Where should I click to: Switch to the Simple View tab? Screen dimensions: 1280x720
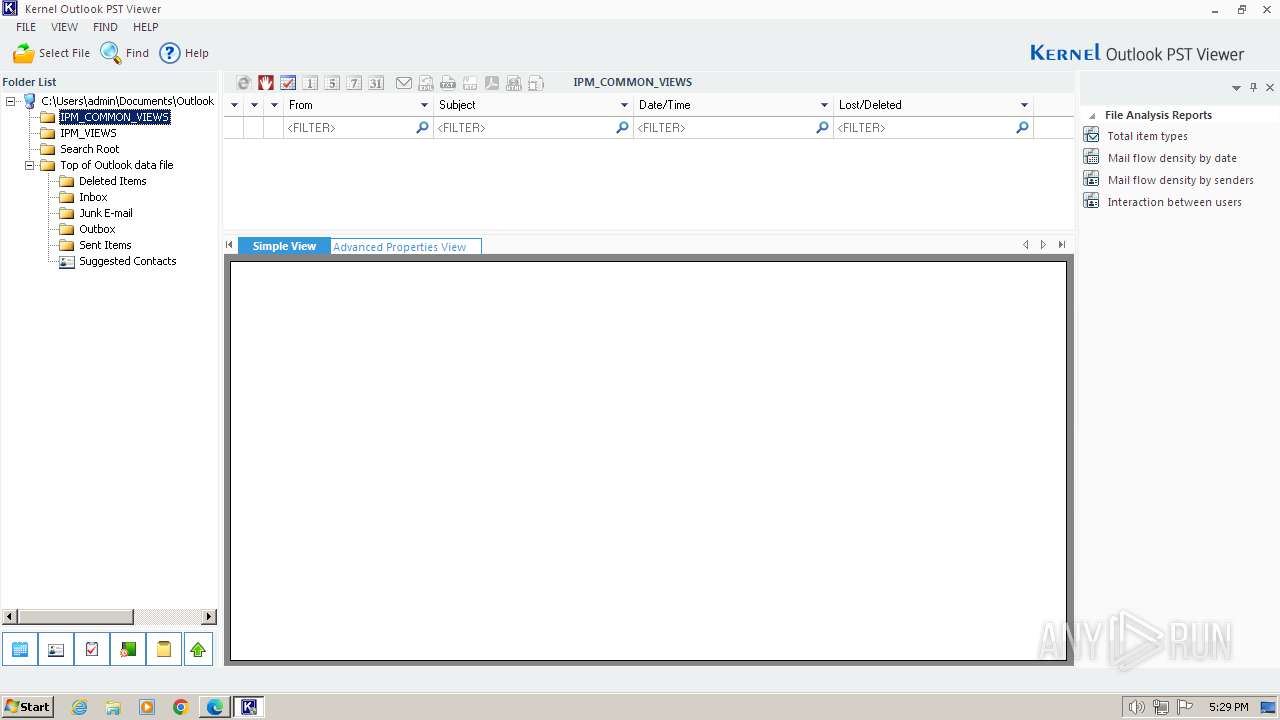pyautogui.click(x=284, y=246)
